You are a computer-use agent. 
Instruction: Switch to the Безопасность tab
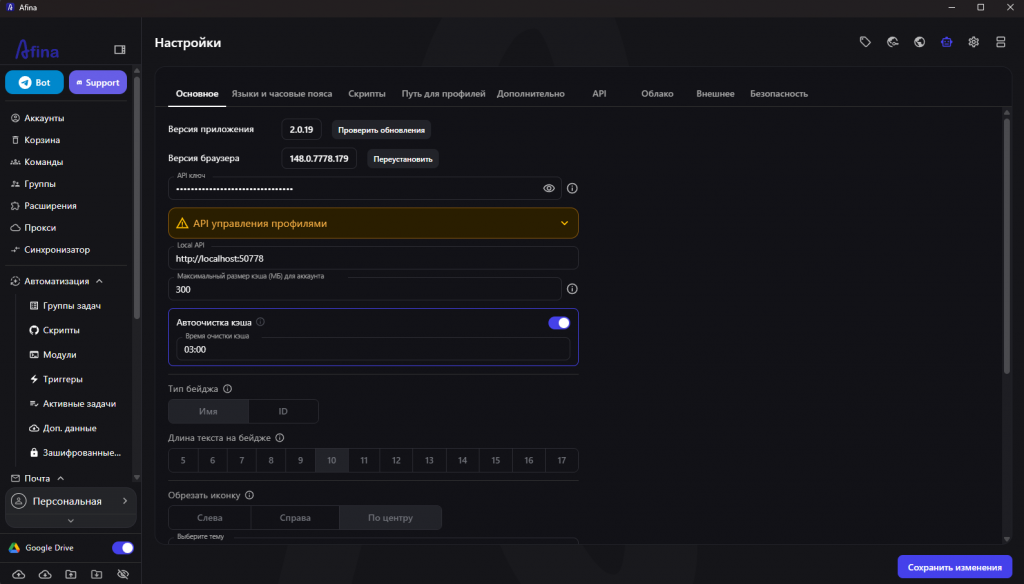click(x=778, y=93)
